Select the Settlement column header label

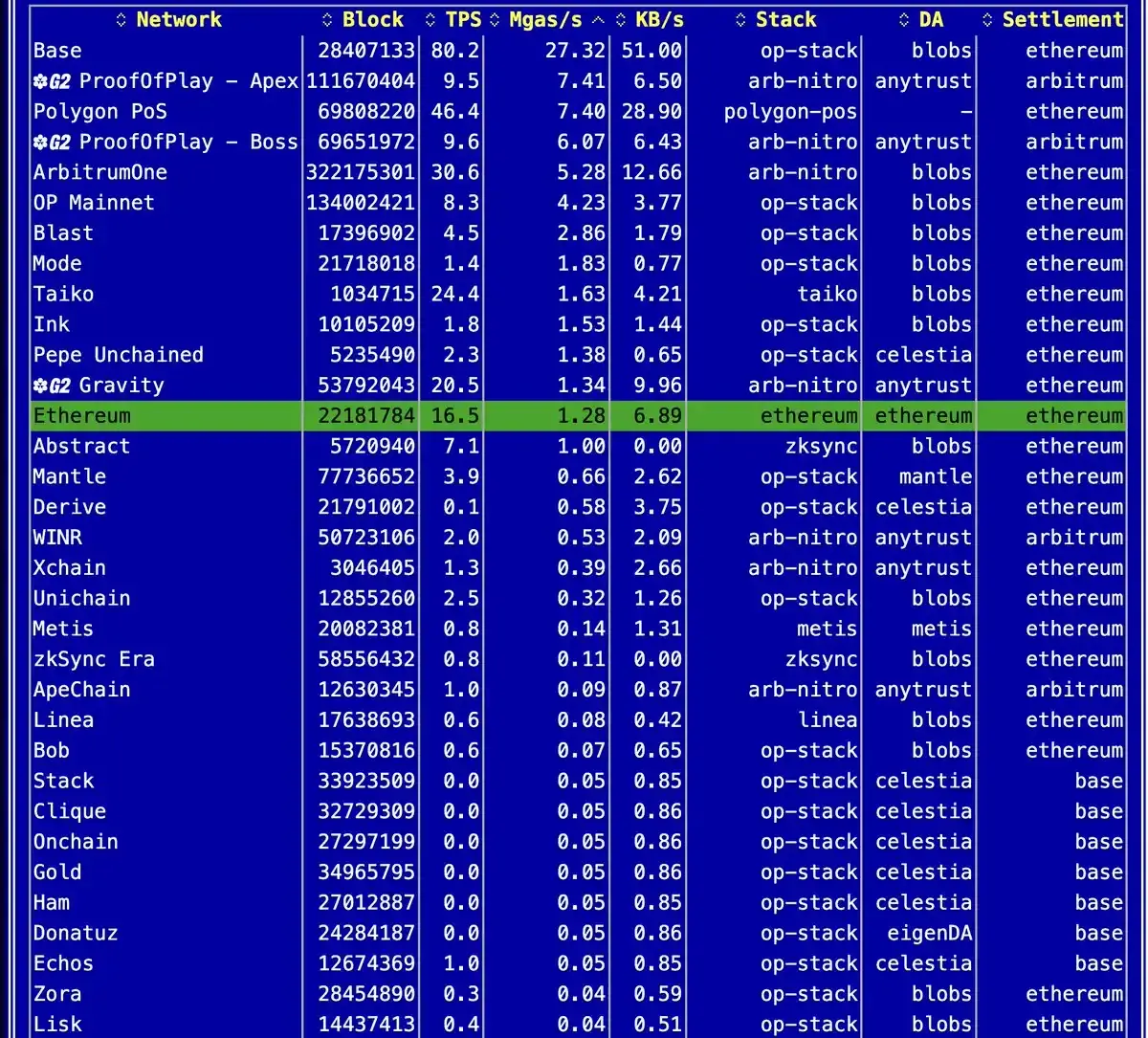click(1062, 20)
